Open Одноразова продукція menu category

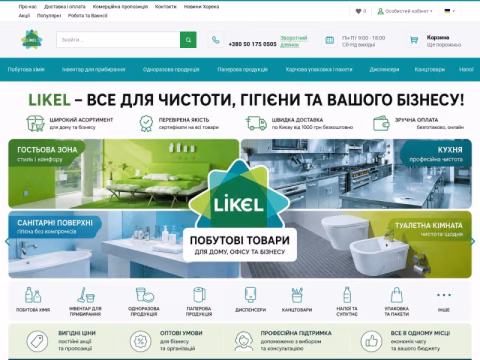(x=171, y=69)
